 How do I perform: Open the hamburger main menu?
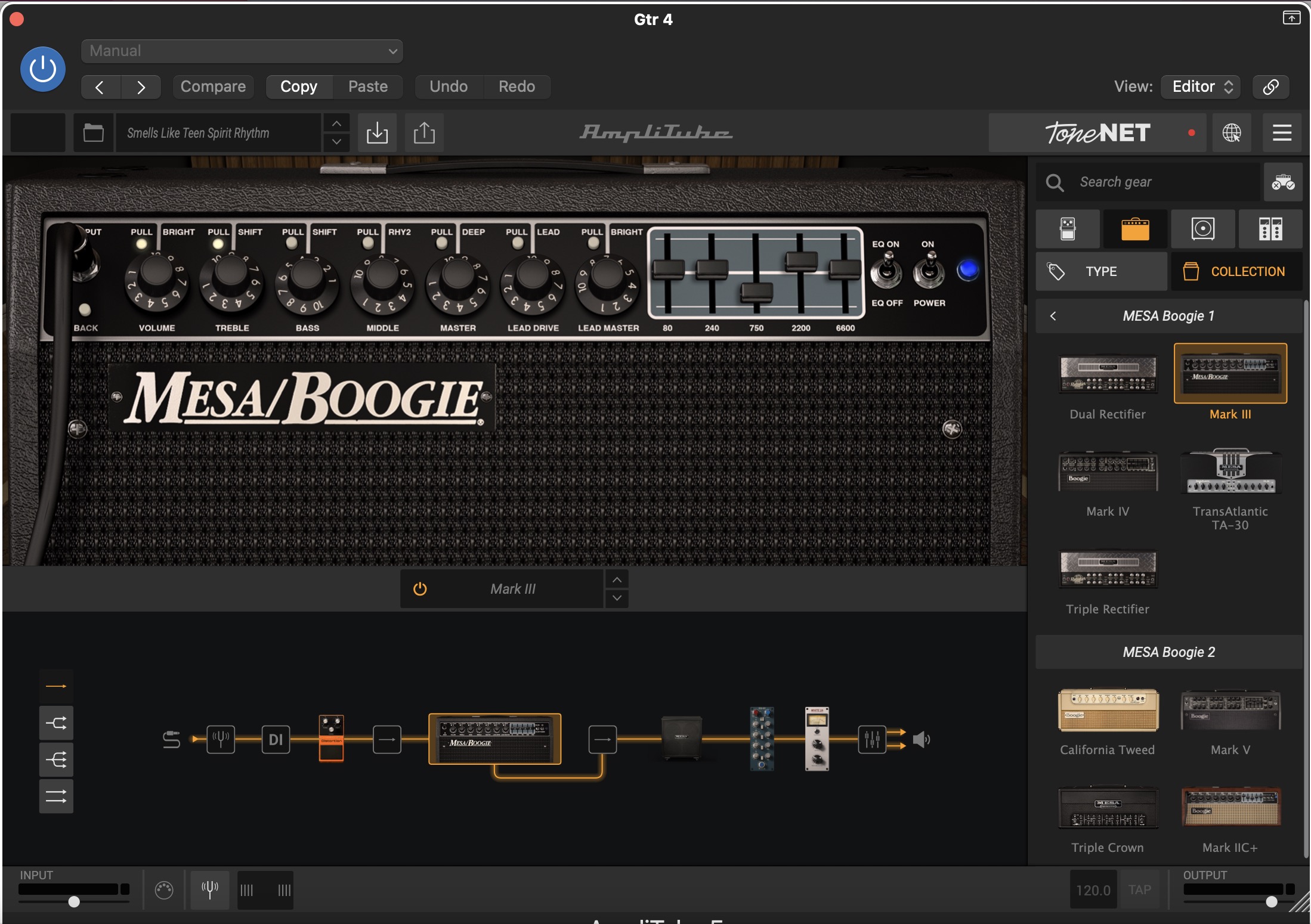pos(1282,132)
